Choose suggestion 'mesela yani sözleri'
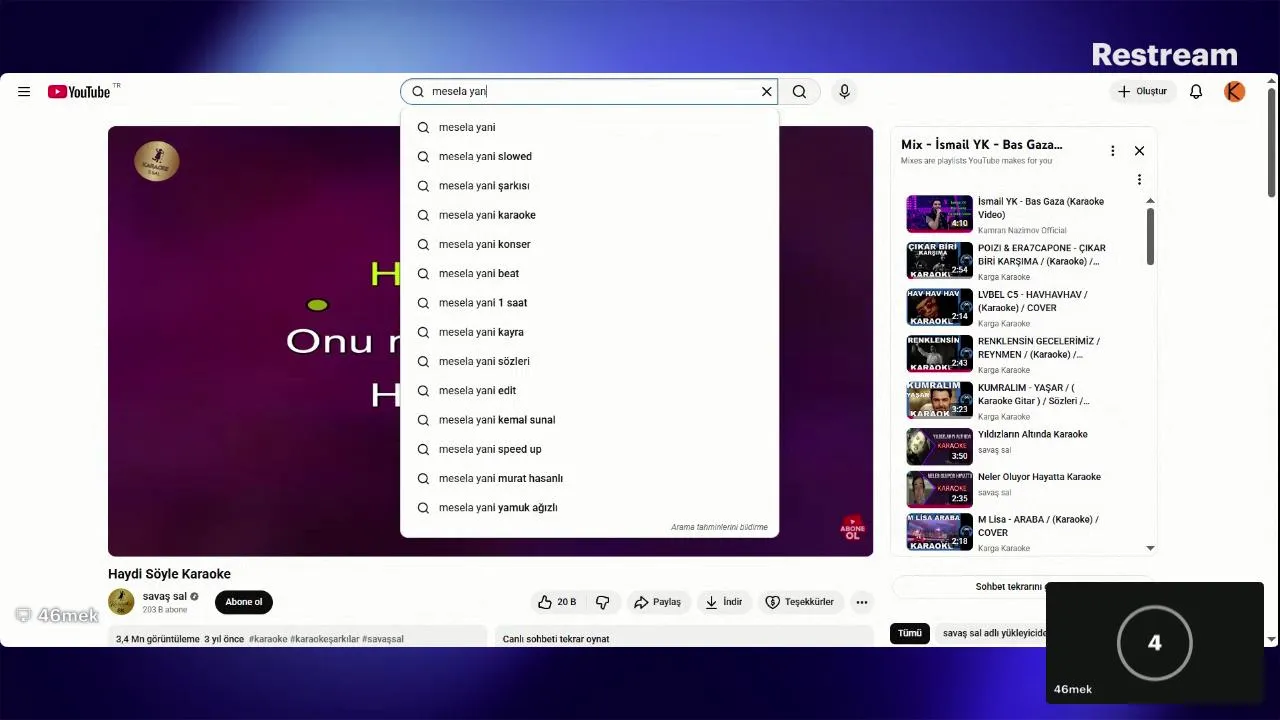The height and width of the screenshot is (720, 1280). [589, 361]
